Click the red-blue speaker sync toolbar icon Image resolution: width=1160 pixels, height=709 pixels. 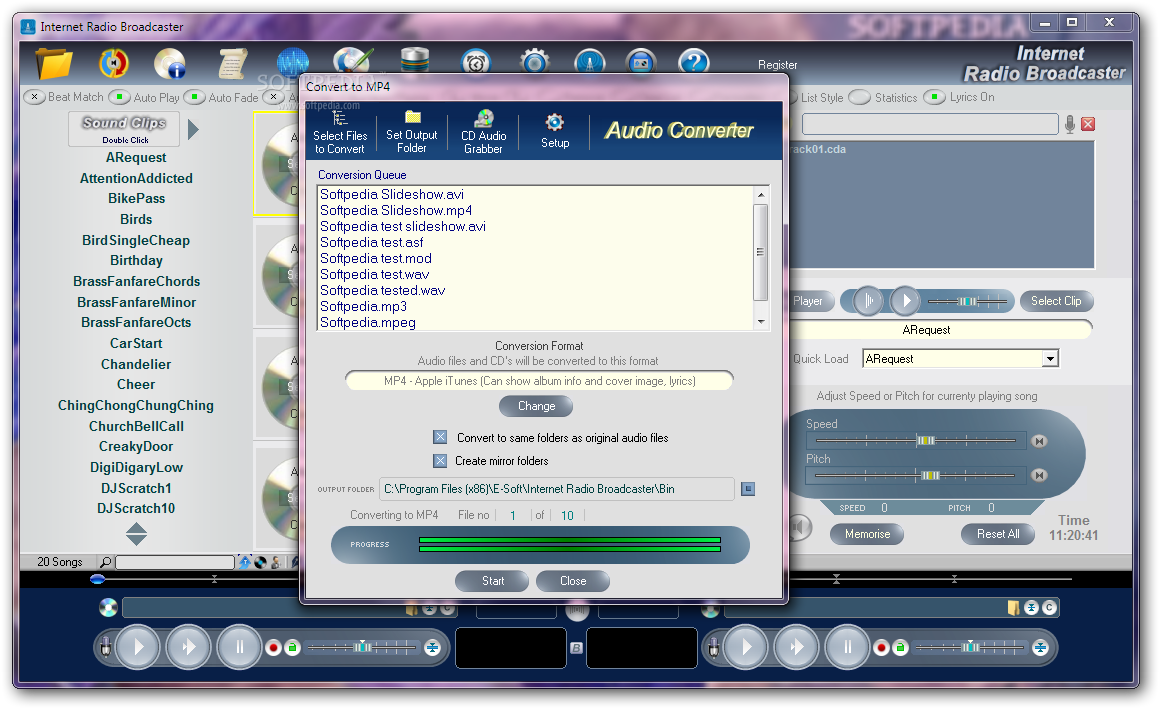pos(114,64)
